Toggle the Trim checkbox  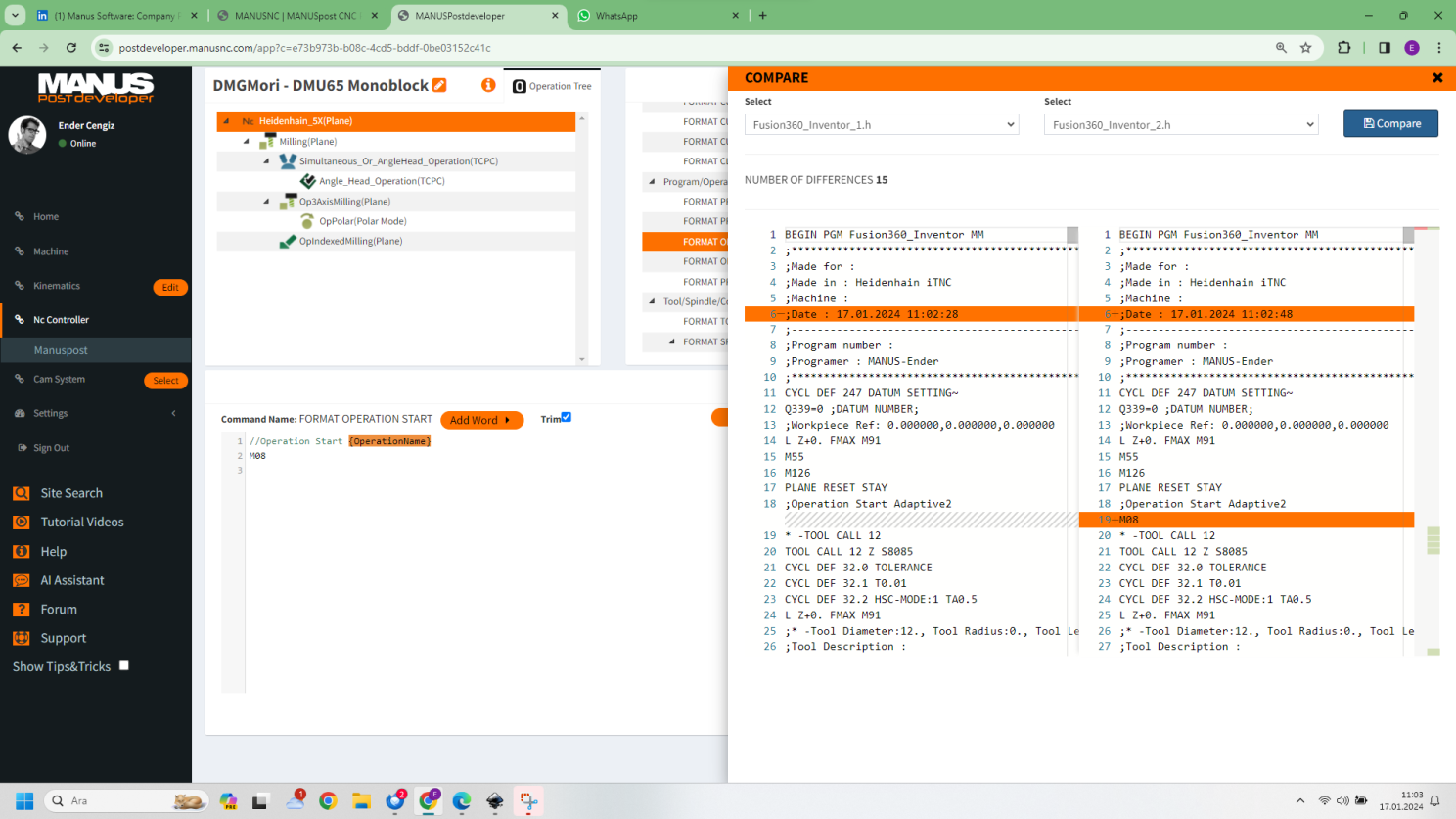coord(566,418)
